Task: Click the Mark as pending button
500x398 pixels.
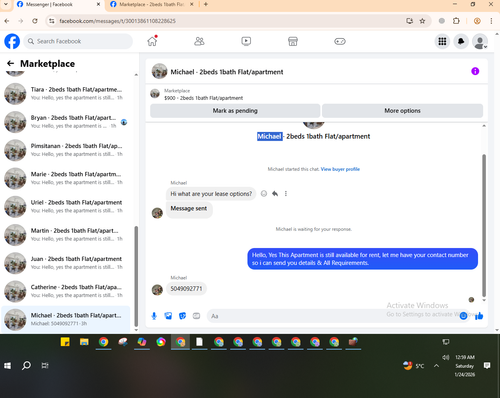Action: (235, 111)
